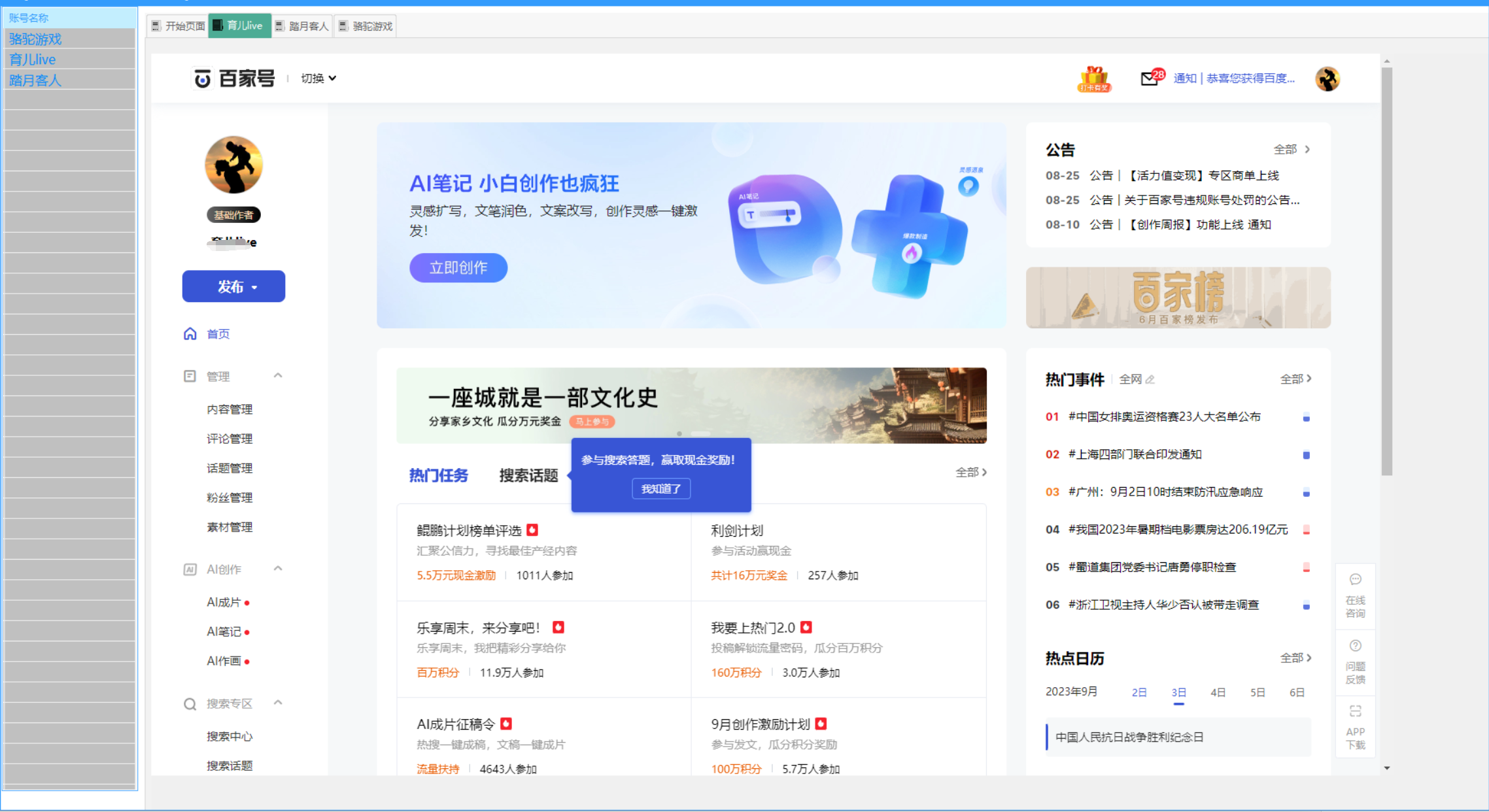Select calendar date 4日
This screenshot has height=812, width=1489.
coord(1218,692)
